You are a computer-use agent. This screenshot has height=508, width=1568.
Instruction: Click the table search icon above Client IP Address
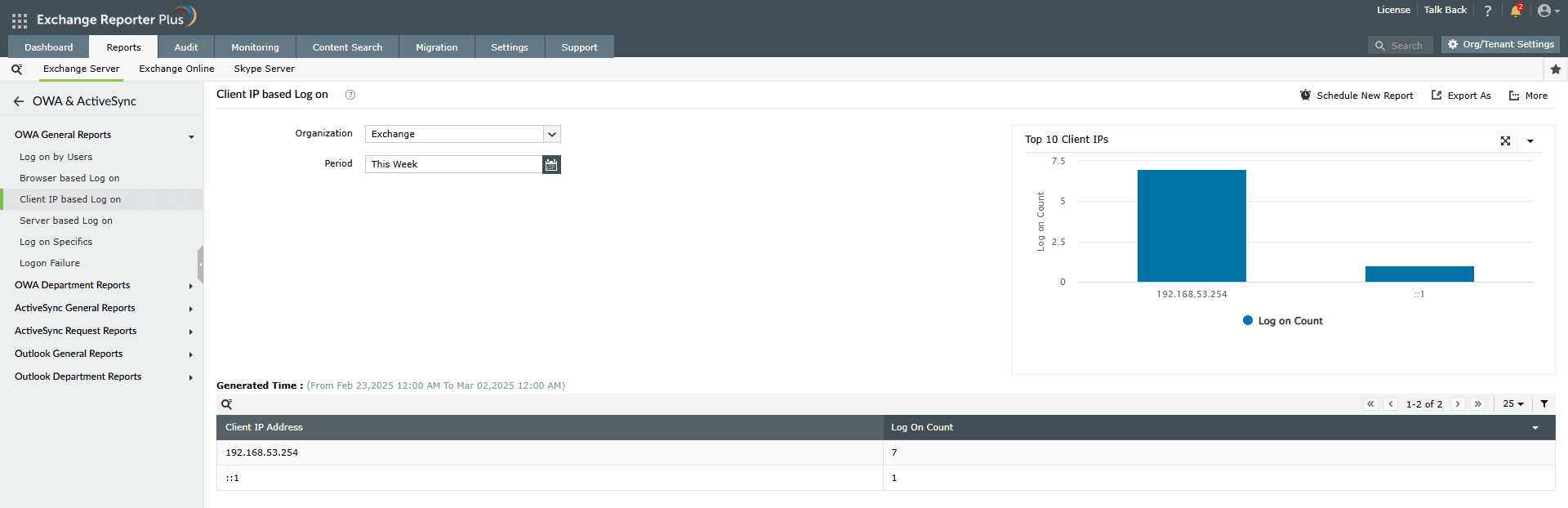click(x=227, y=404)
